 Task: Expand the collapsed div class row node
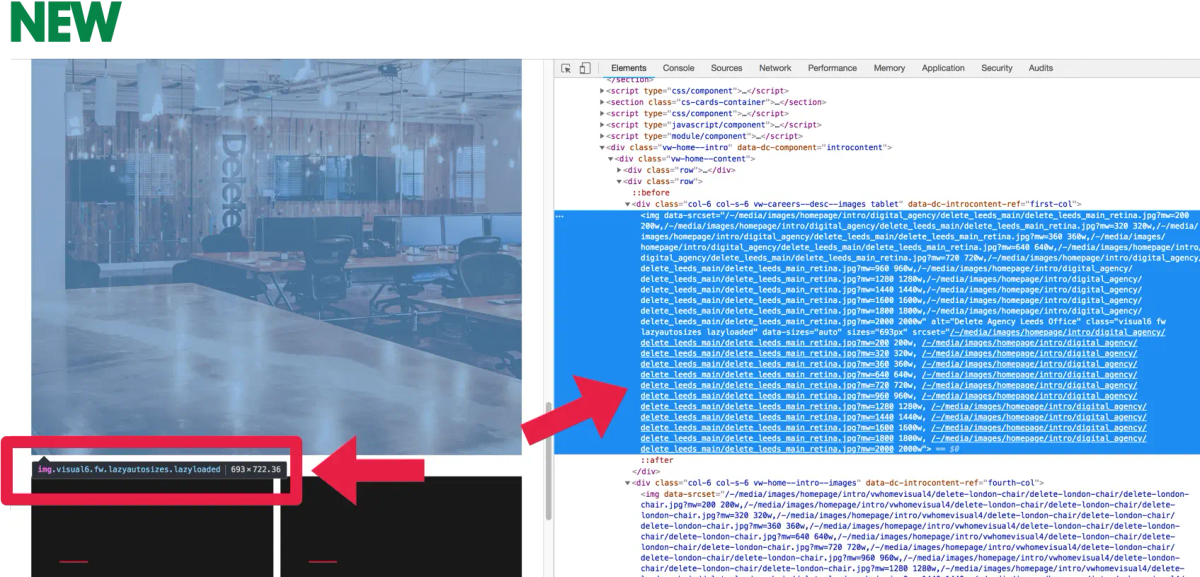pyautogui.click(x=620, y=170)
